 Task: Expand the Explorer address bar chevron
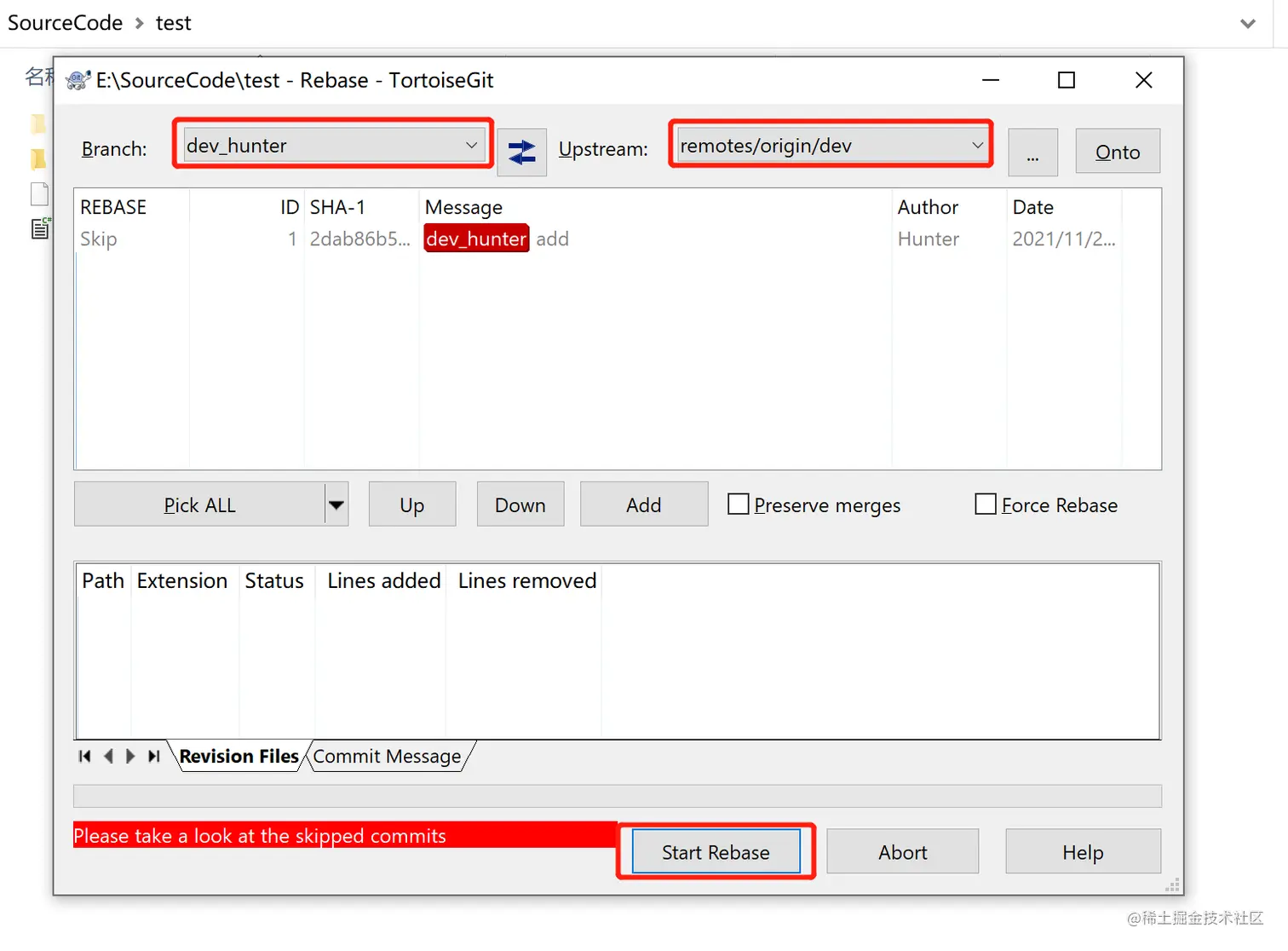click(x=1248, y=24)
